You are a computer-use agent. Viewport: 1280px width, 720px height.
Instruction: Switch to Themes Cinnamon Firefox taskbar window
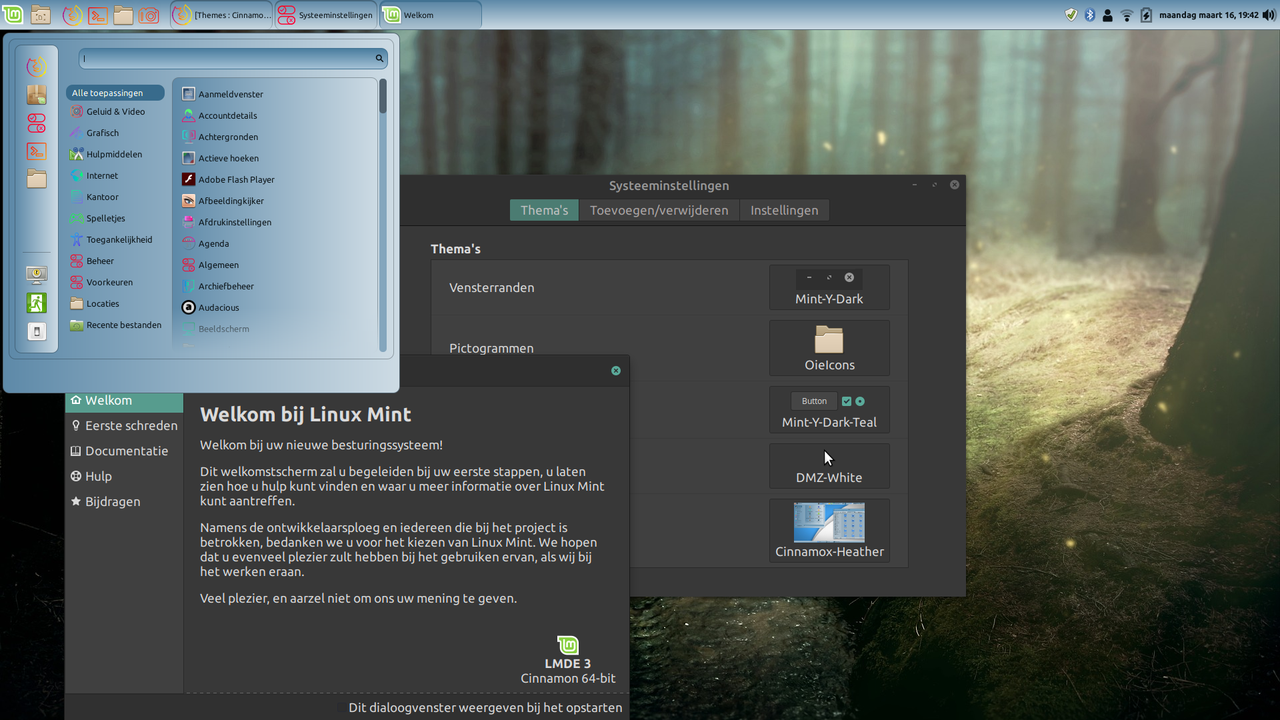tap(221, 15)
